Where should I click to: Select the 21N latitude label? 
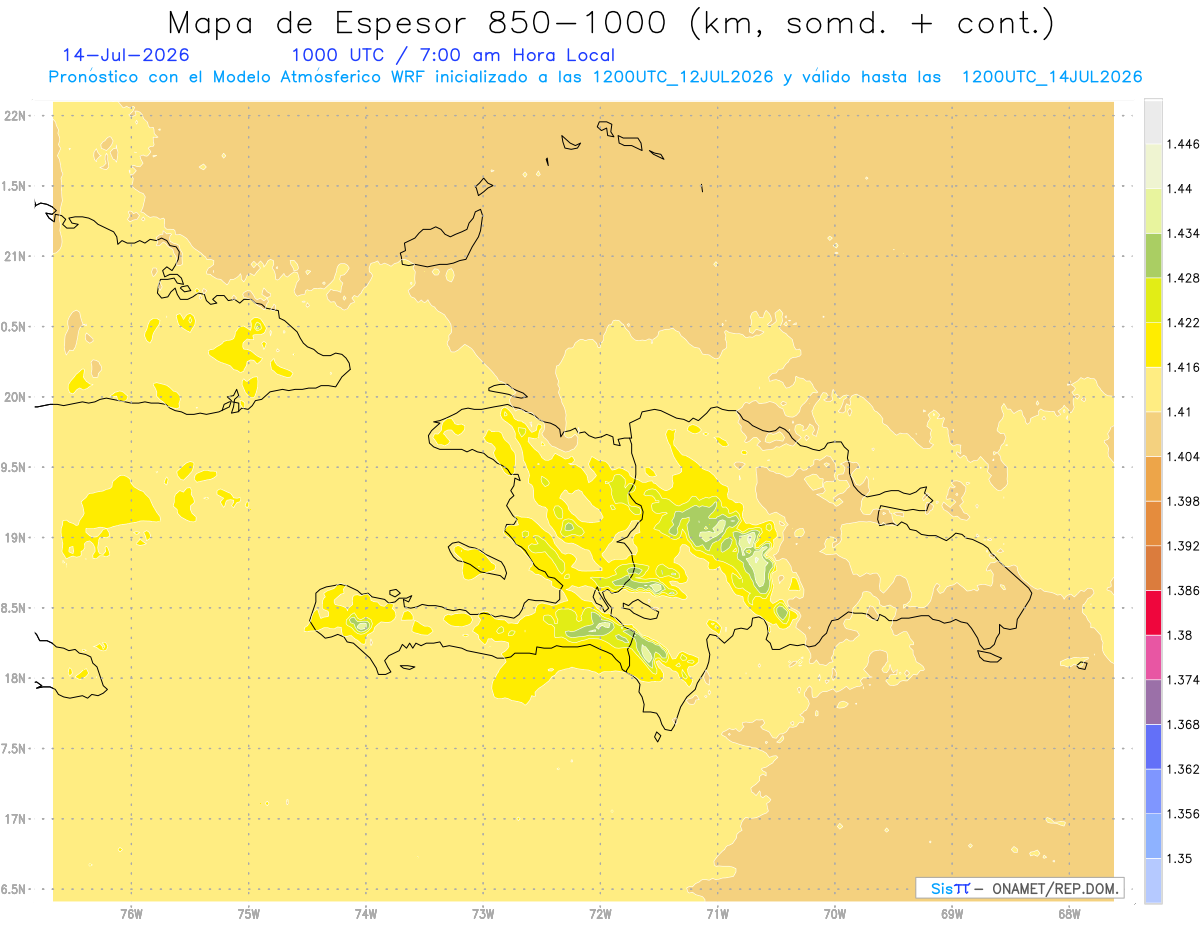[x=15, y=257]
